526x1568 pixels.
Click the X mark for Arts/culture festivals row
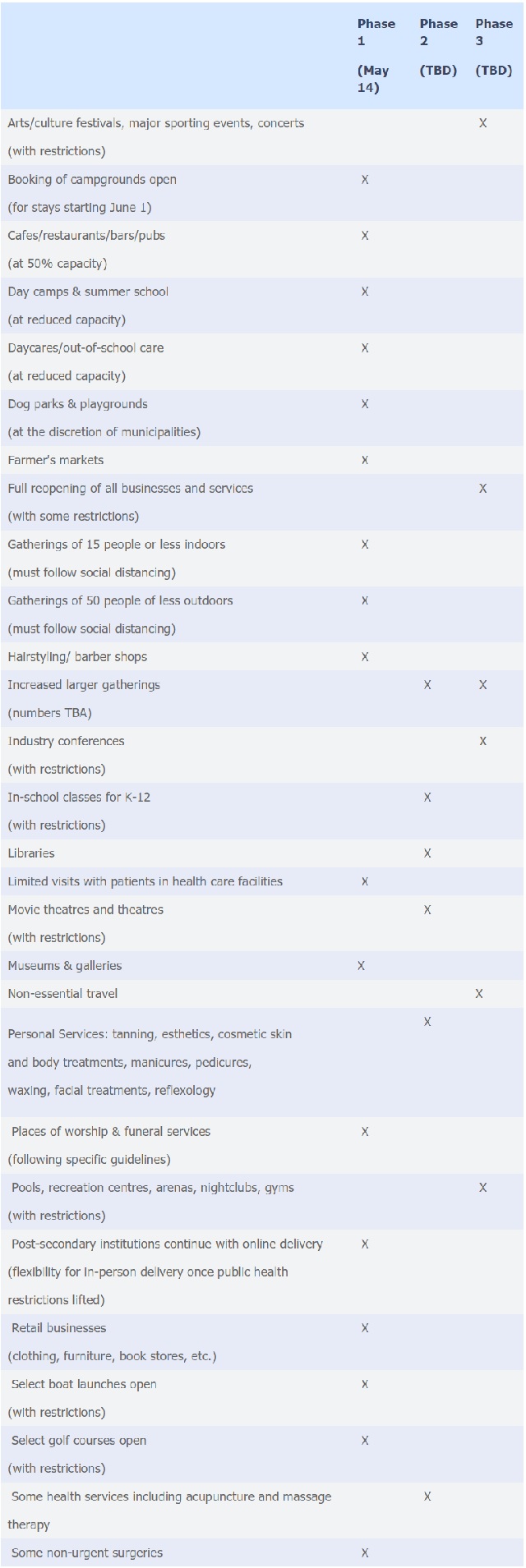[x=482, y=123]
